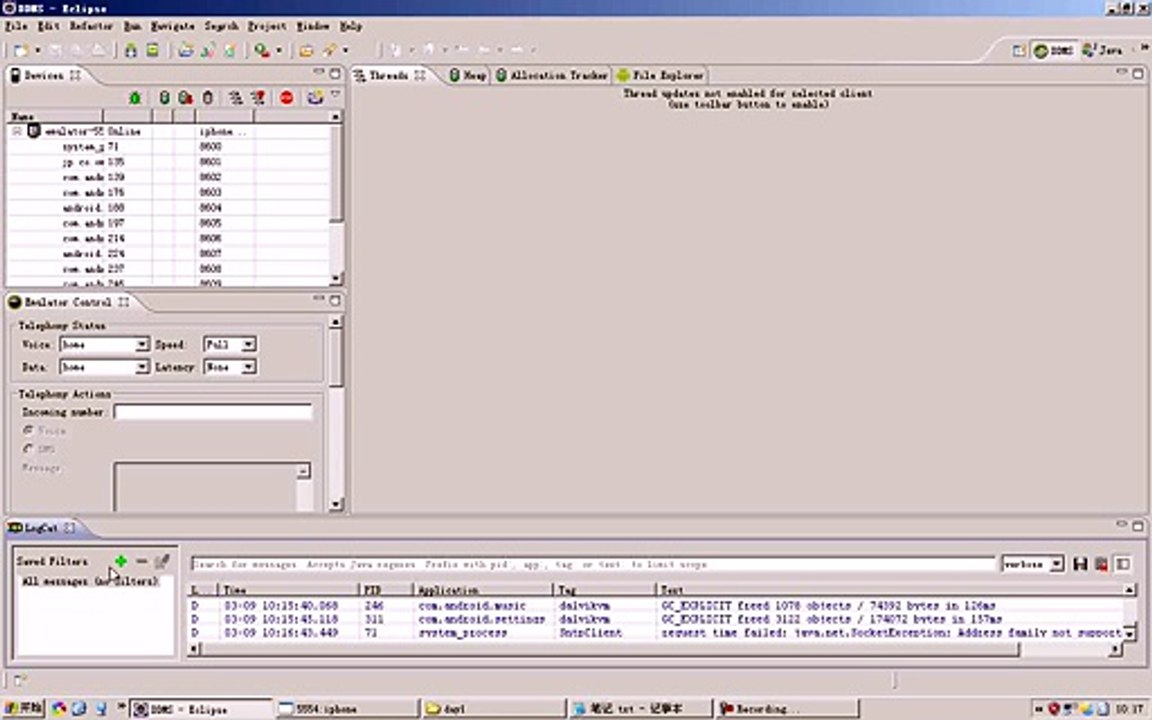Collapse the emulator device tree node
Viewport: 1152px width, 720px height.
tap(17, 131)
